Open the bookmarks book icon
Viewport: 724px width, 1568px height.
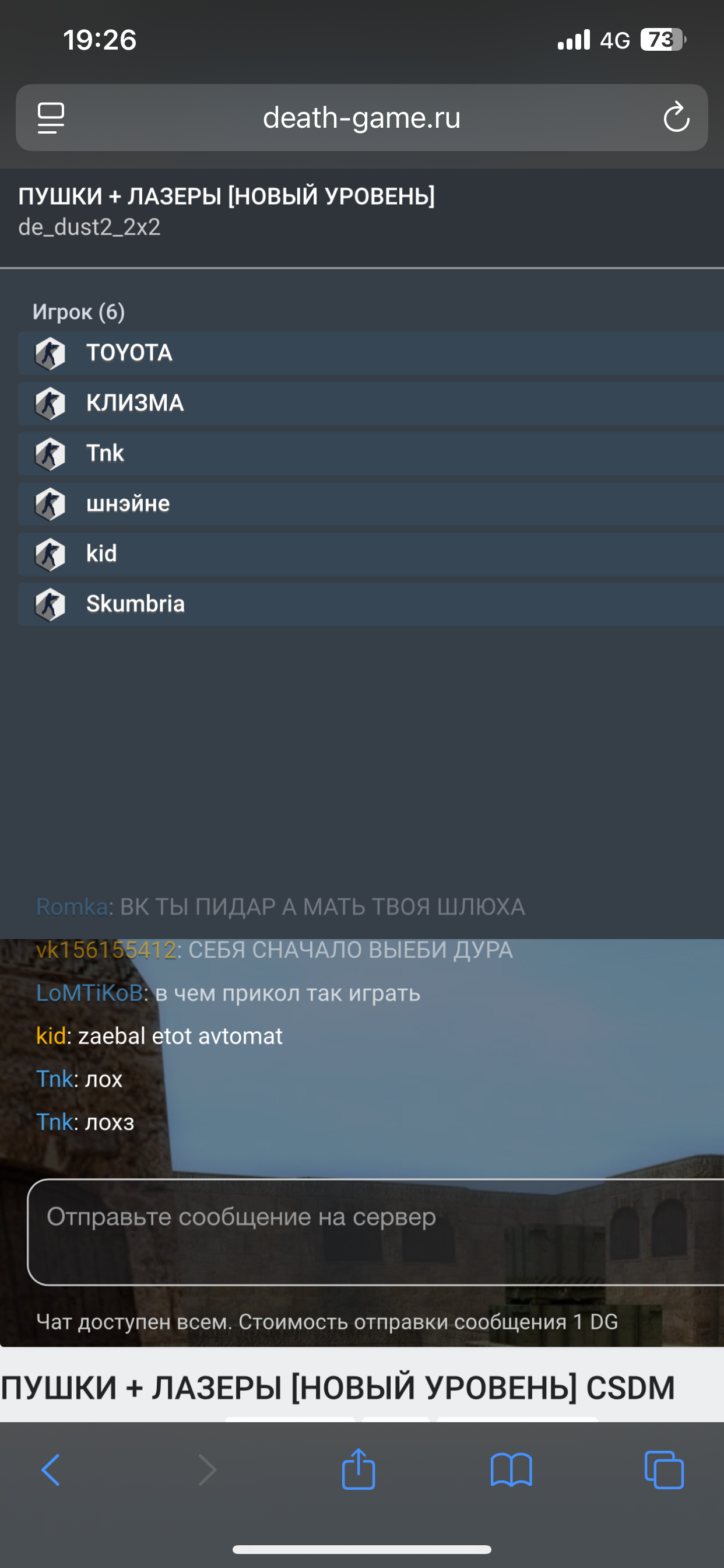click(x=511, y=1470)
